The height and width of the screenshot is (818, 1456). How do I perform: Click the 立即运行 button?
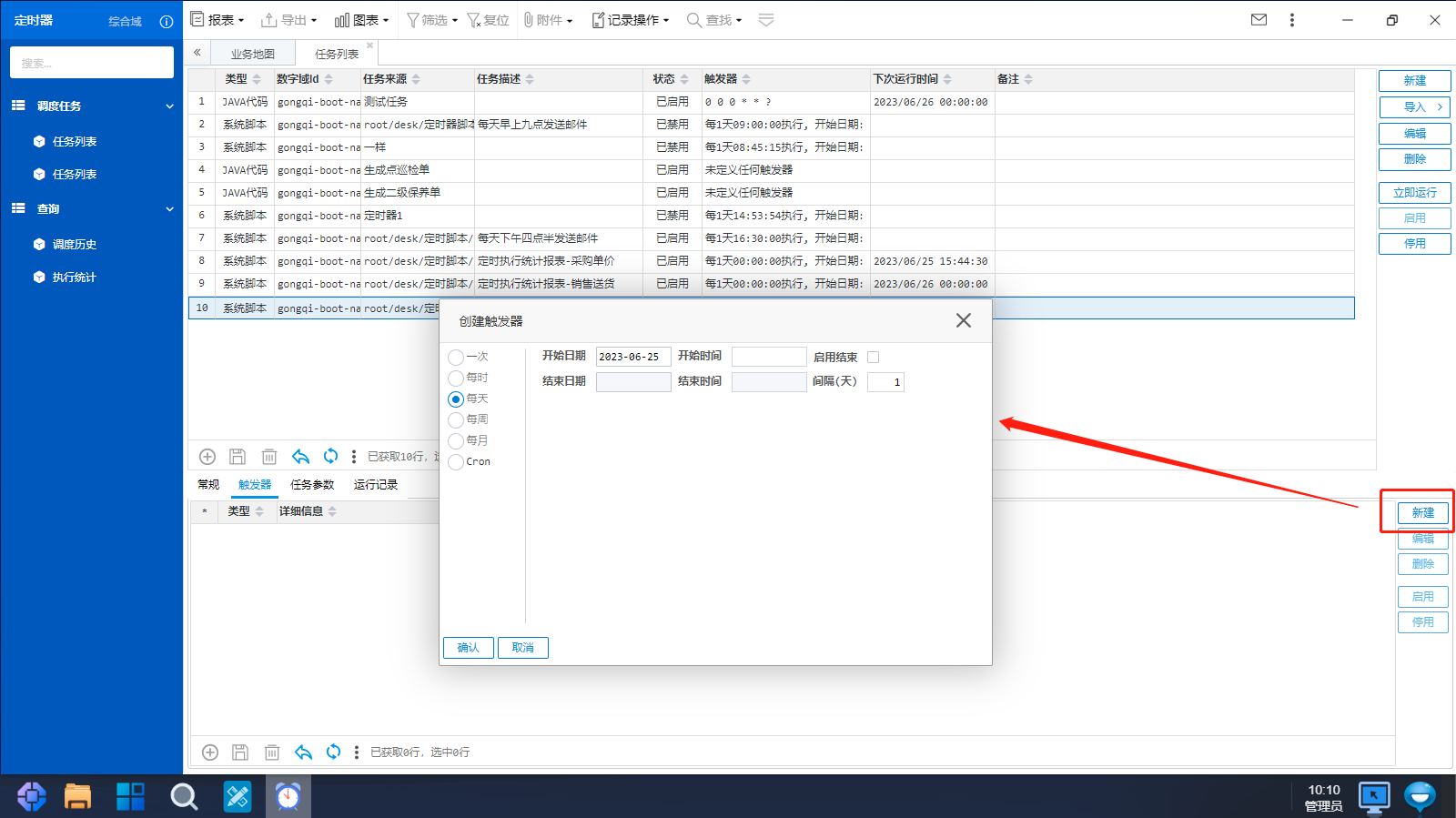point(1415,193)
